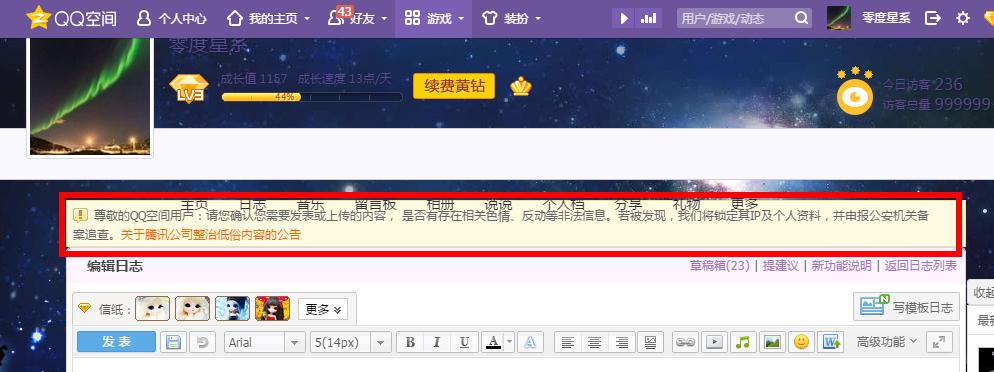Open the 提建议 link
994x372 pixels.
click(780, 266)
